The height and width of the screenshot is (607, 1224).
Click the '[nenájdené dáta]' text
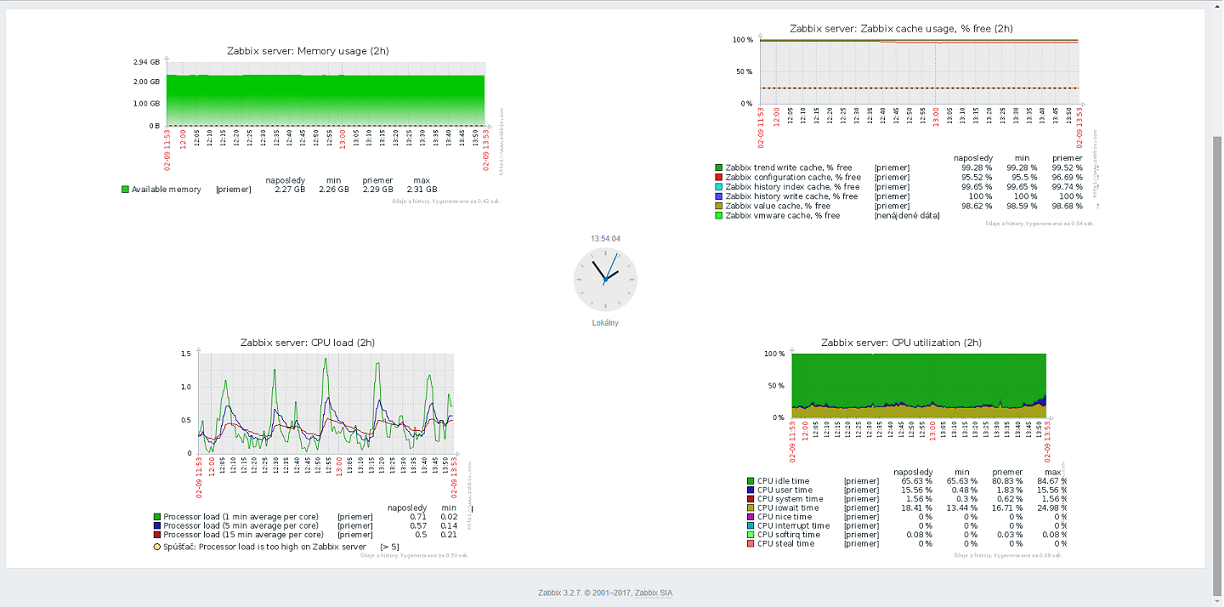click(907, 215)
